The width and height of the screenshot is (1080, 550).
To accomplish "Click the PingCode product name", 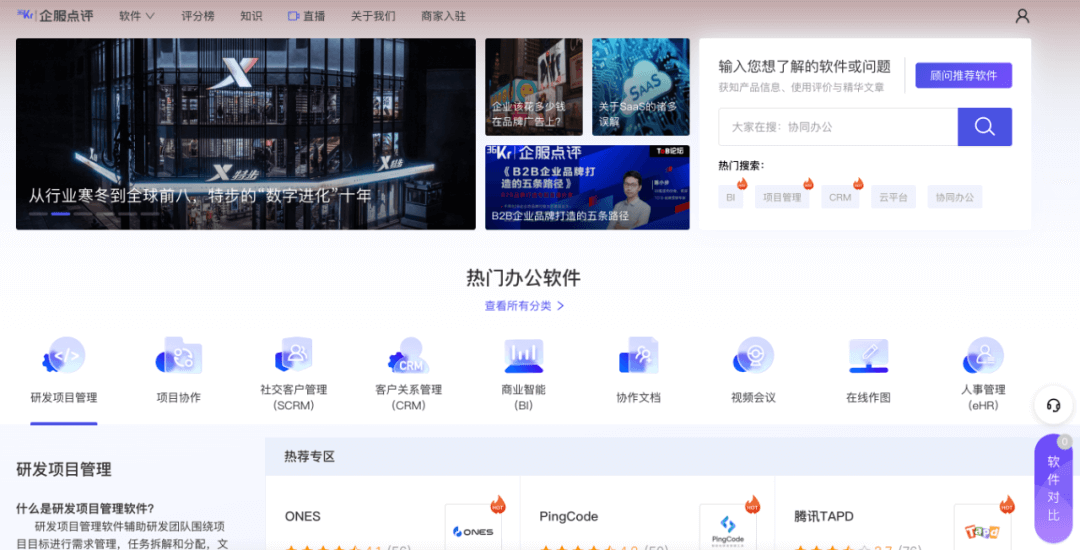I will click(568, 516).
